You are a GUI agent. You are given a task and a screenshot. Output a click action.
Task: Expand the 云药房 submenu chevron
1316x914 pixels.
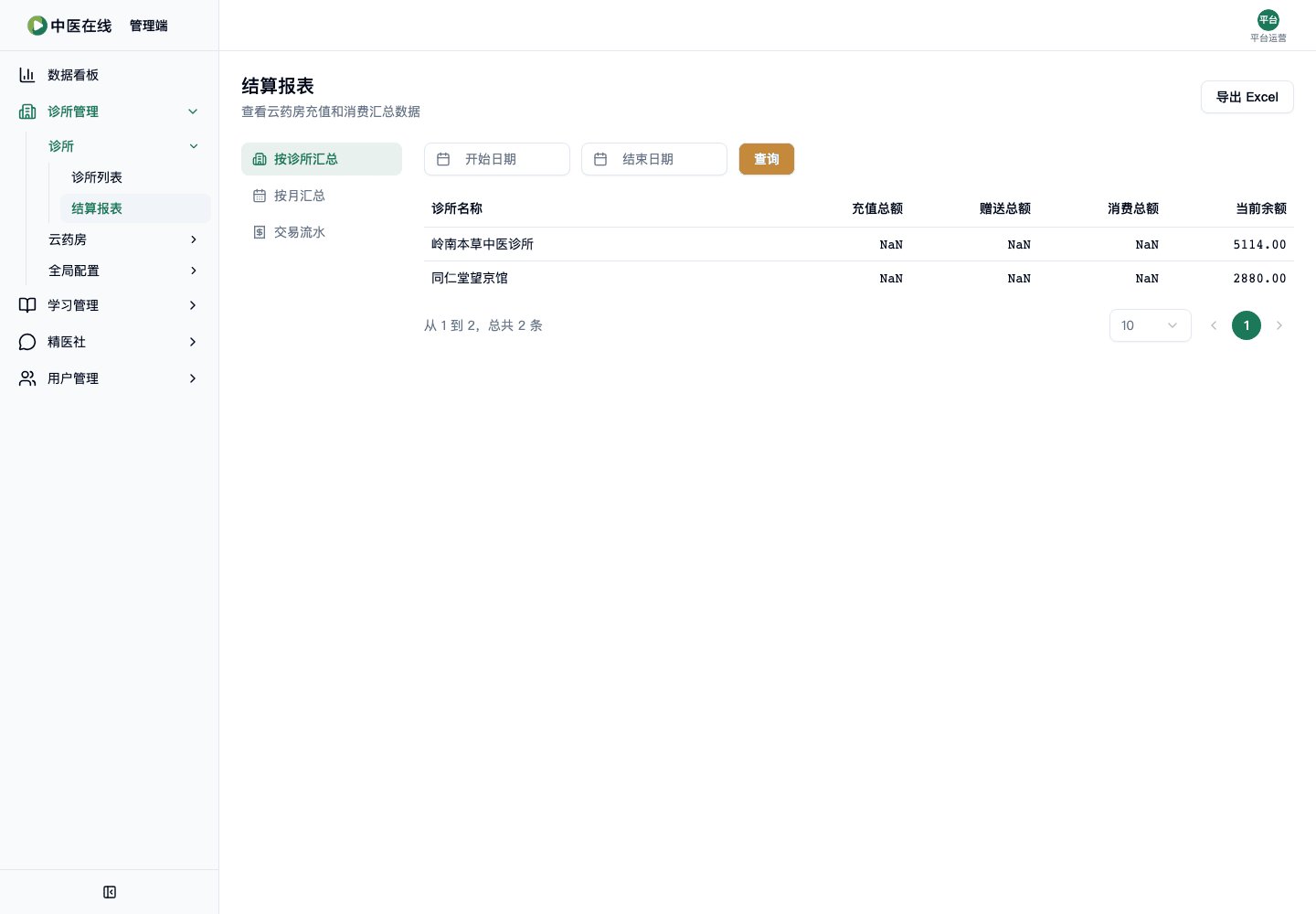(194, 239)
